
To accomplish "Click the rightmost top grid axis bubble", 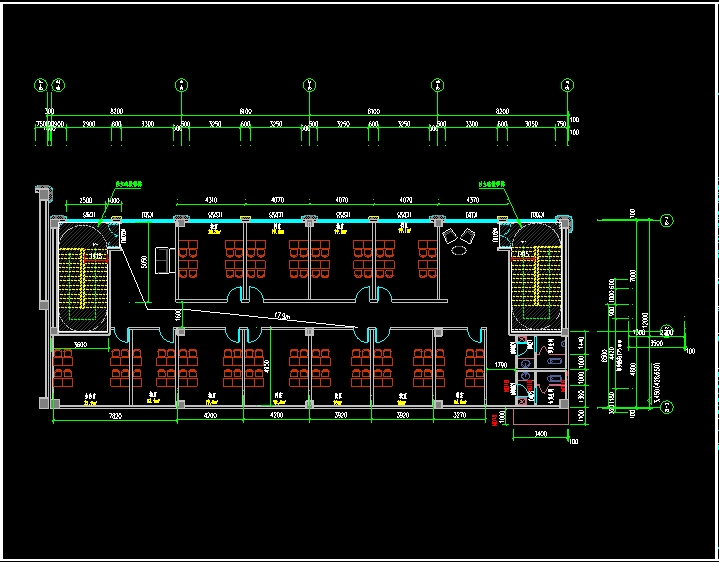I will coord(568,85).
